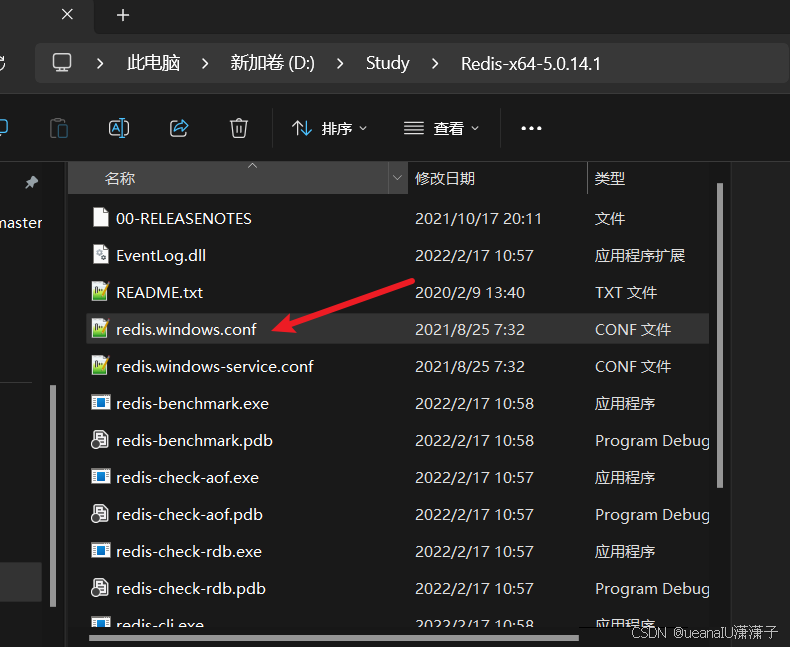Click Redis-x64-5.0.14.1 in breadcrumb
Screen dimensions: 790x647
(x=531, y=63)
